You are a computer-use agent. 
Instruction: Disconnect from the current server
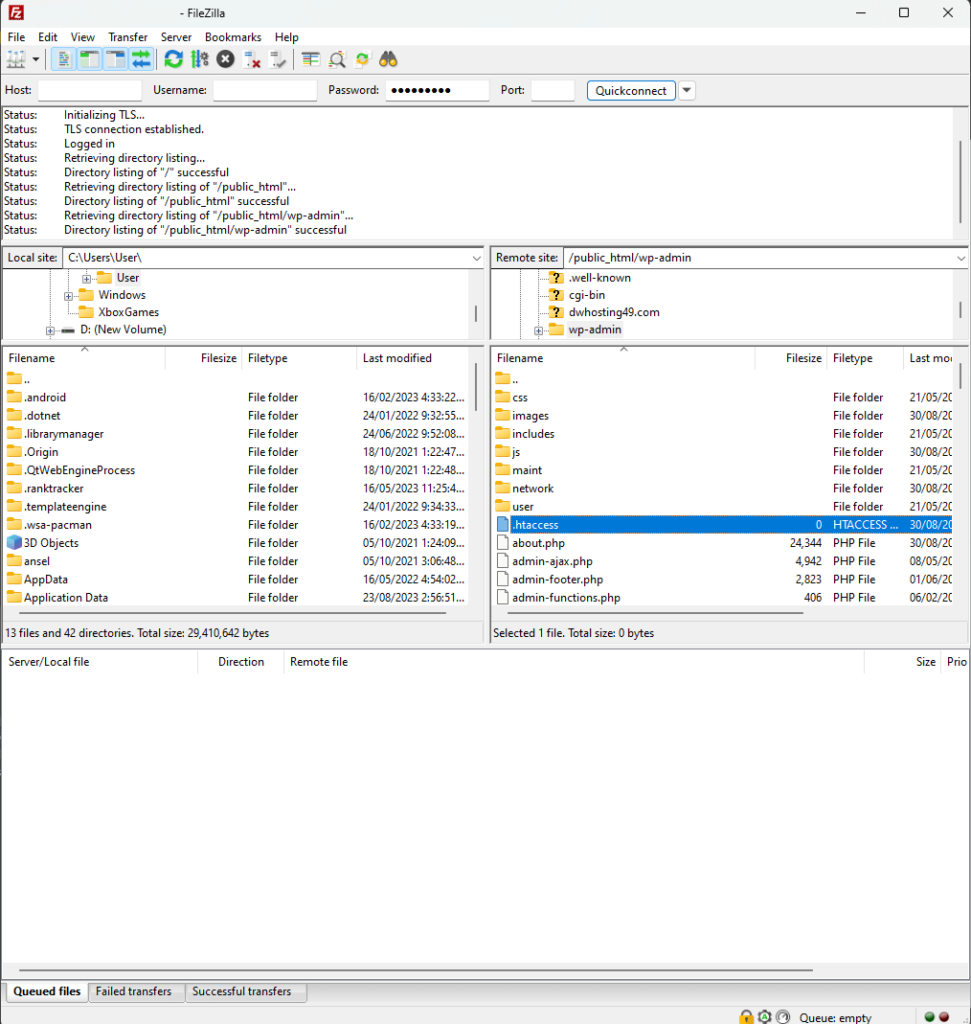pos(252,59)
